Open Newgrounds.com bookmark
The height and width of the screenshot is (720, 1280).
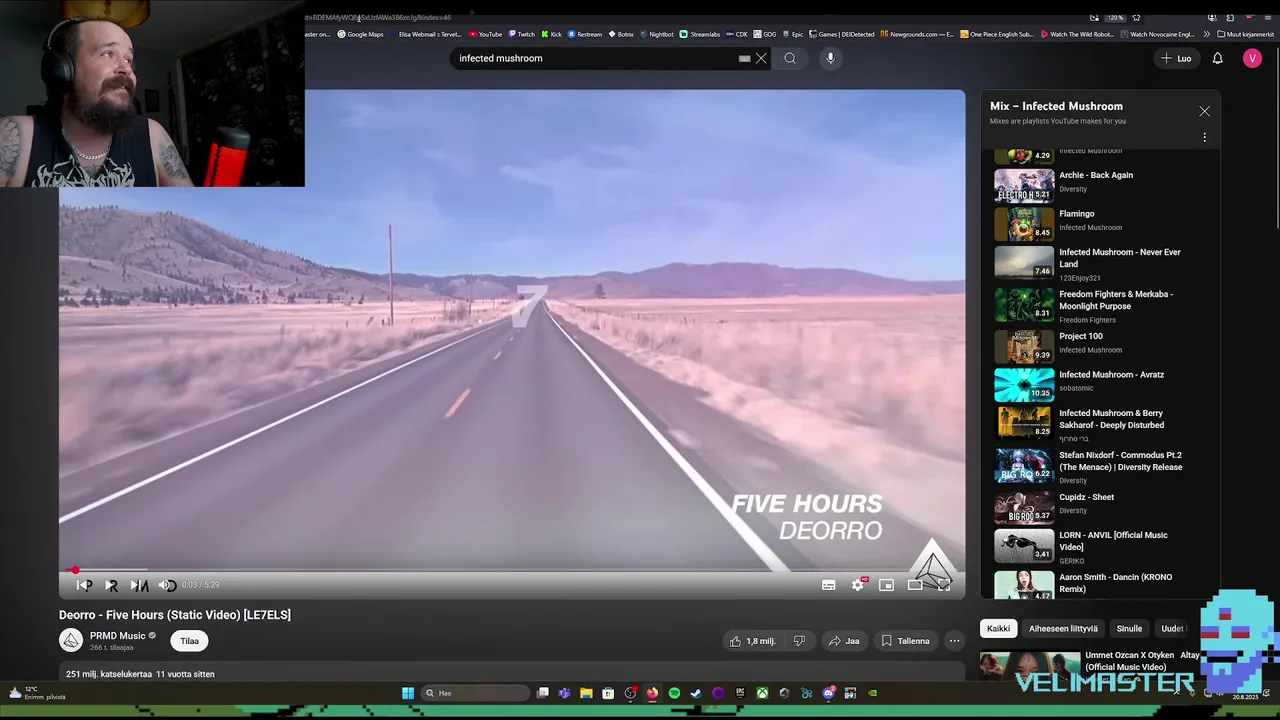917,34
